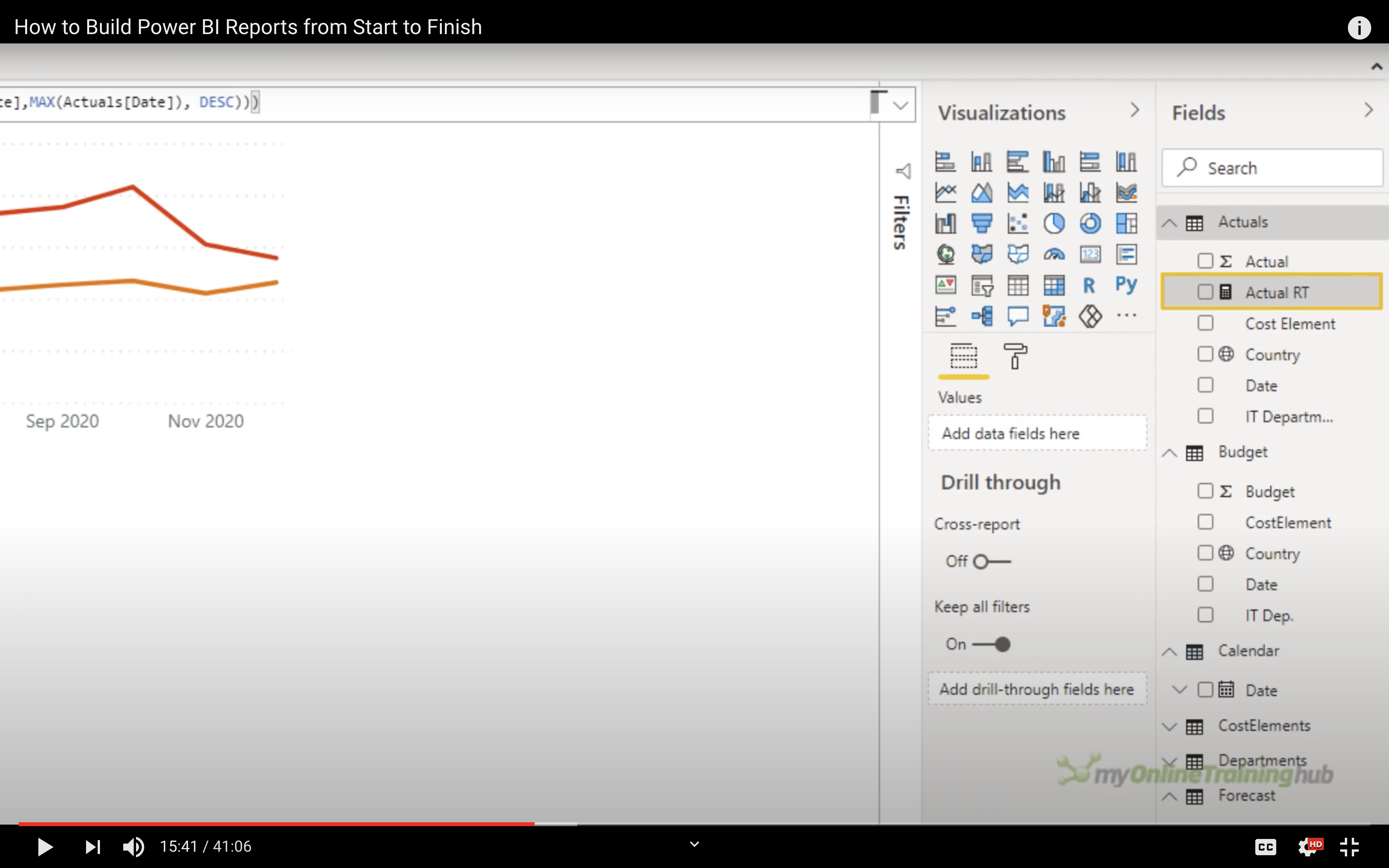
Task: Expand the CostElements table
Action: [x=1169, y=726]
